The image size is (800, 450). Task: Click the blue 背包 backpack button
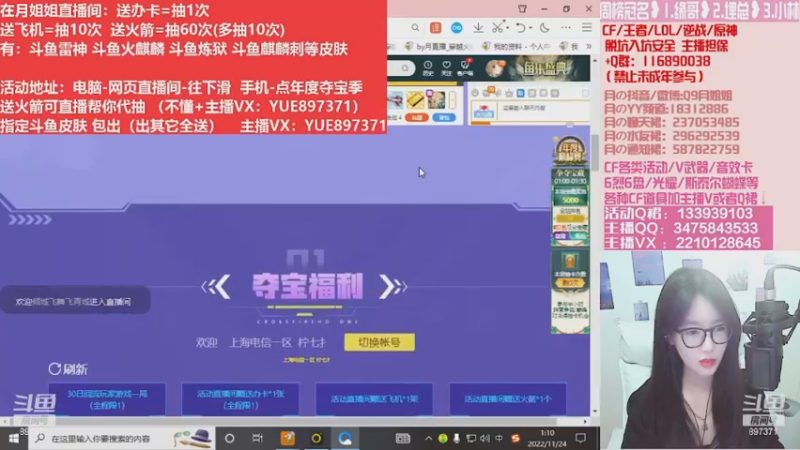pos(444,117)
